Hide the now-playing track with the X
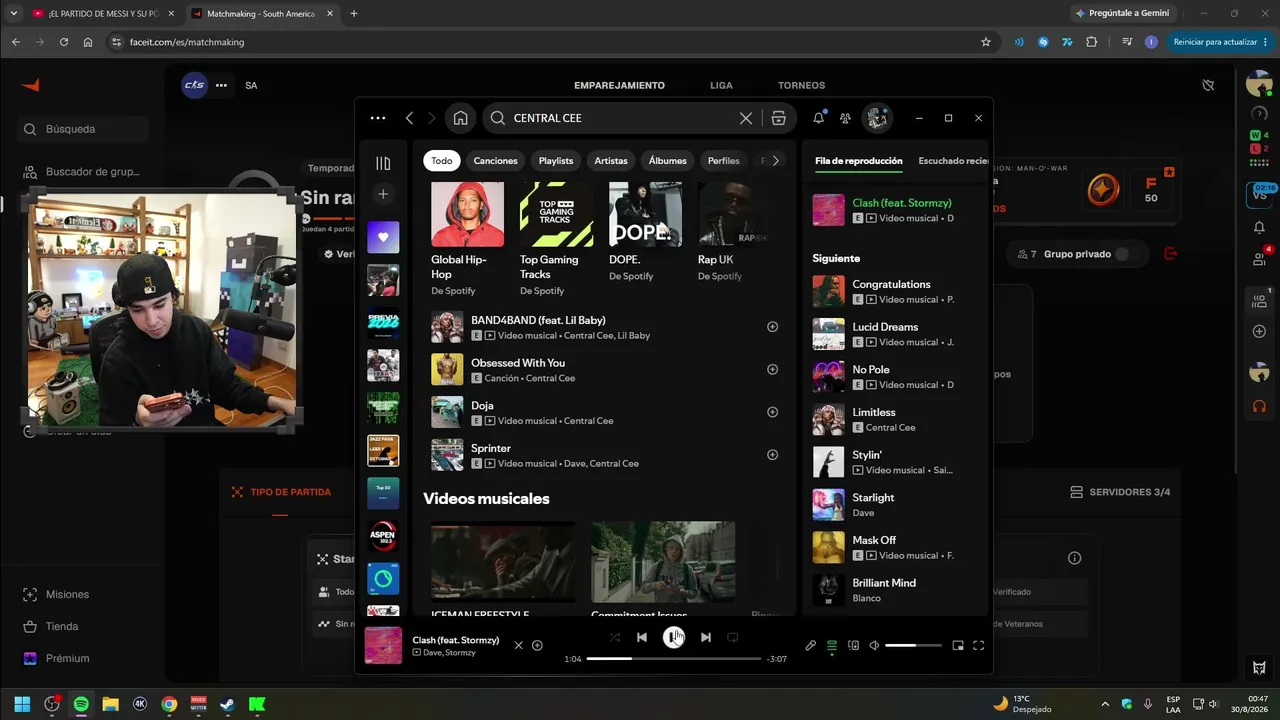1280x720 pixels. (518, 646)
